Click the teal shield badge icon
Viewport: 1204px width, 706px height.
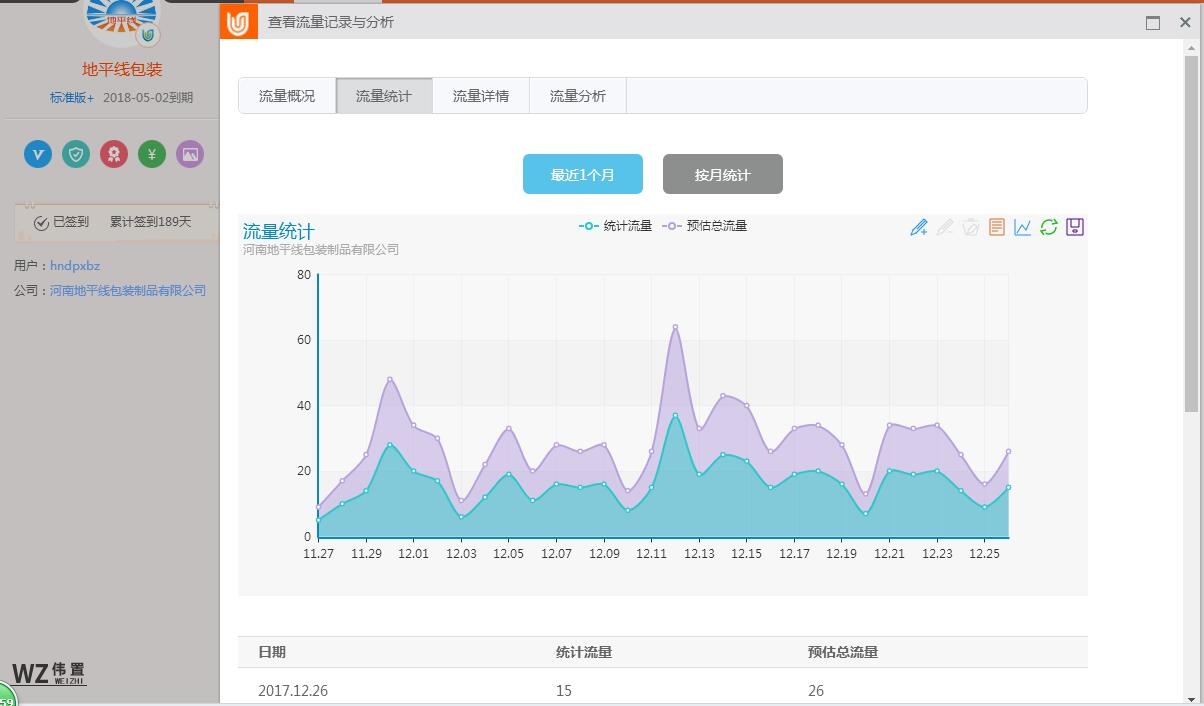pos(76,154)
